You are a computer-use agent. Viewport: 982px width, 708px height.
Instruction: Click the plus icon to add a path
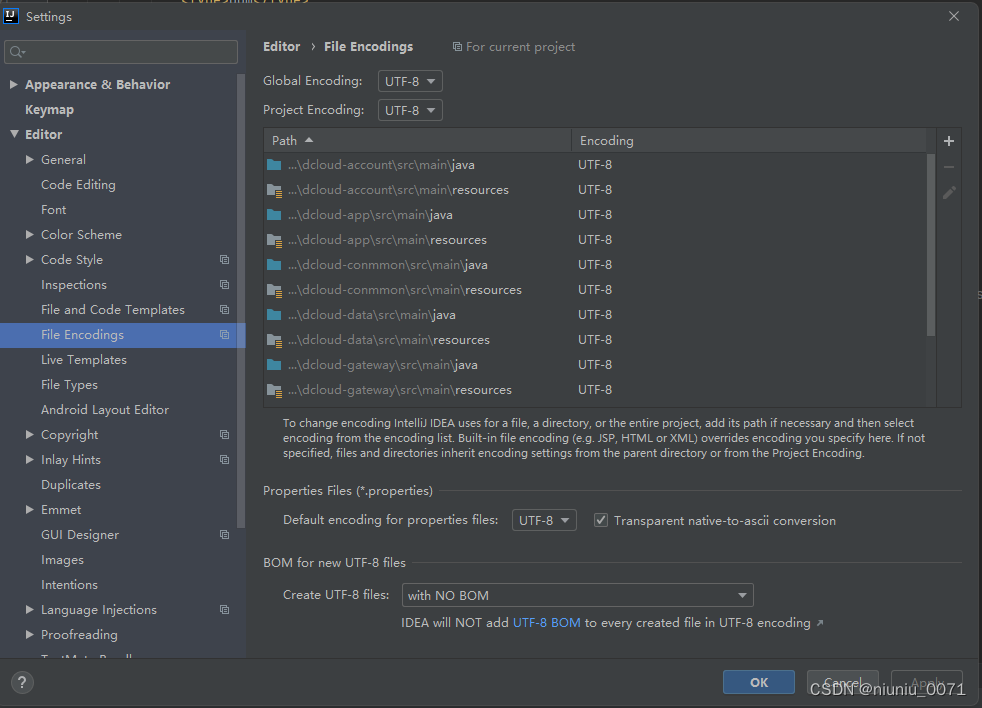pos(949,141)
